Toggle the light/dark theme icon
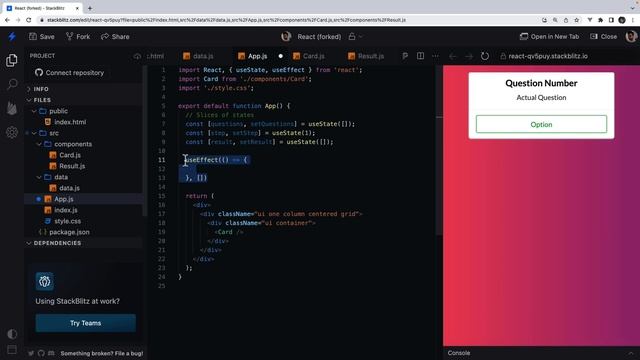The width and height of the screenshot is (640, 360). (12, 334)
